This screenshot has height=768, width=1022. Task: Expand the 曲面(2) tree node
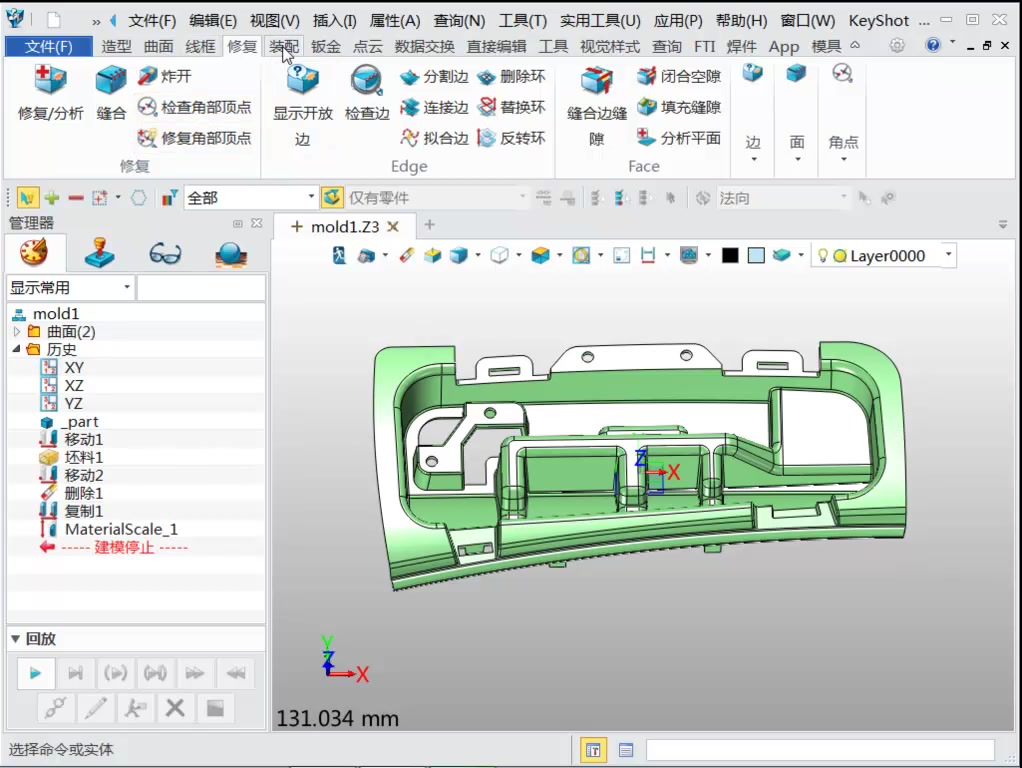(18, 331)
